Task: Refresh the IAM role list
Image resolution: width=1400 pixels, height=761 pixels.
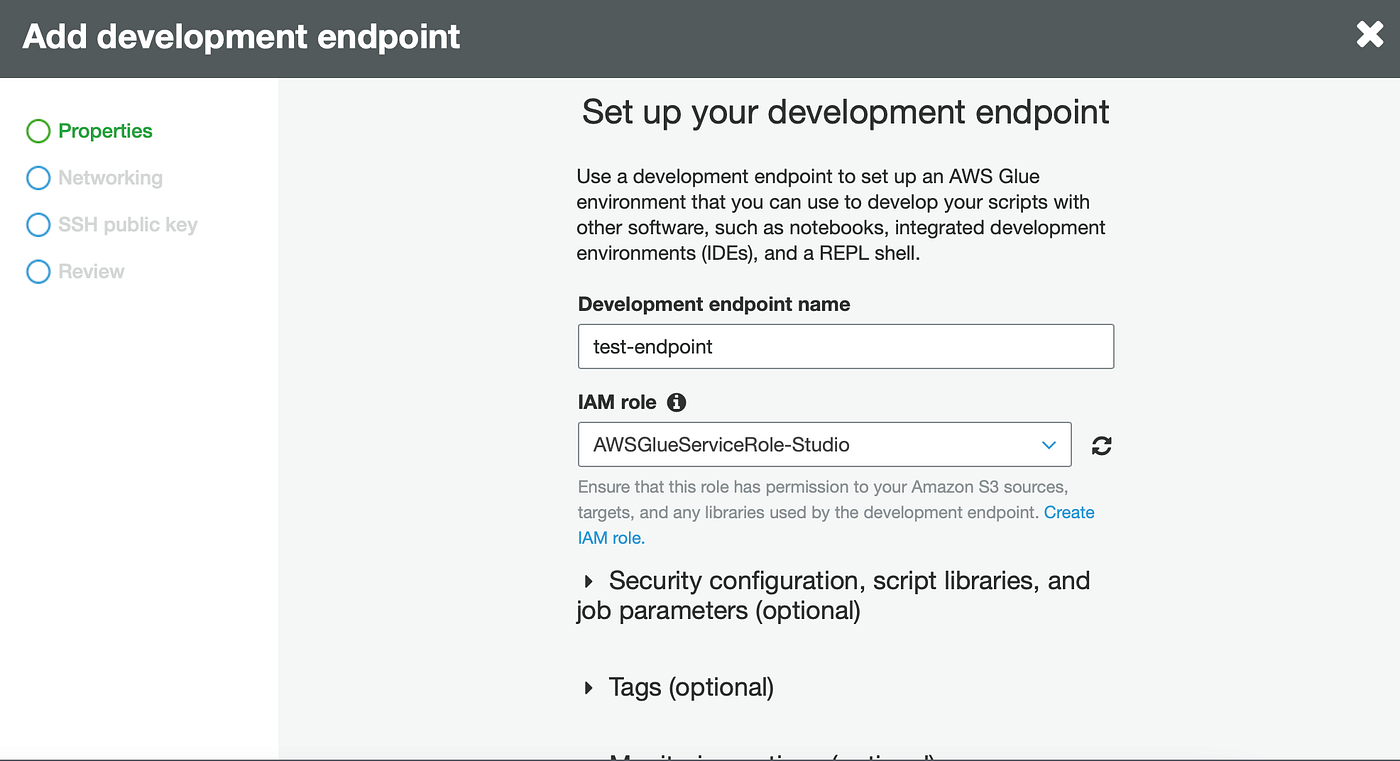Action: [x=1102, y=445]
